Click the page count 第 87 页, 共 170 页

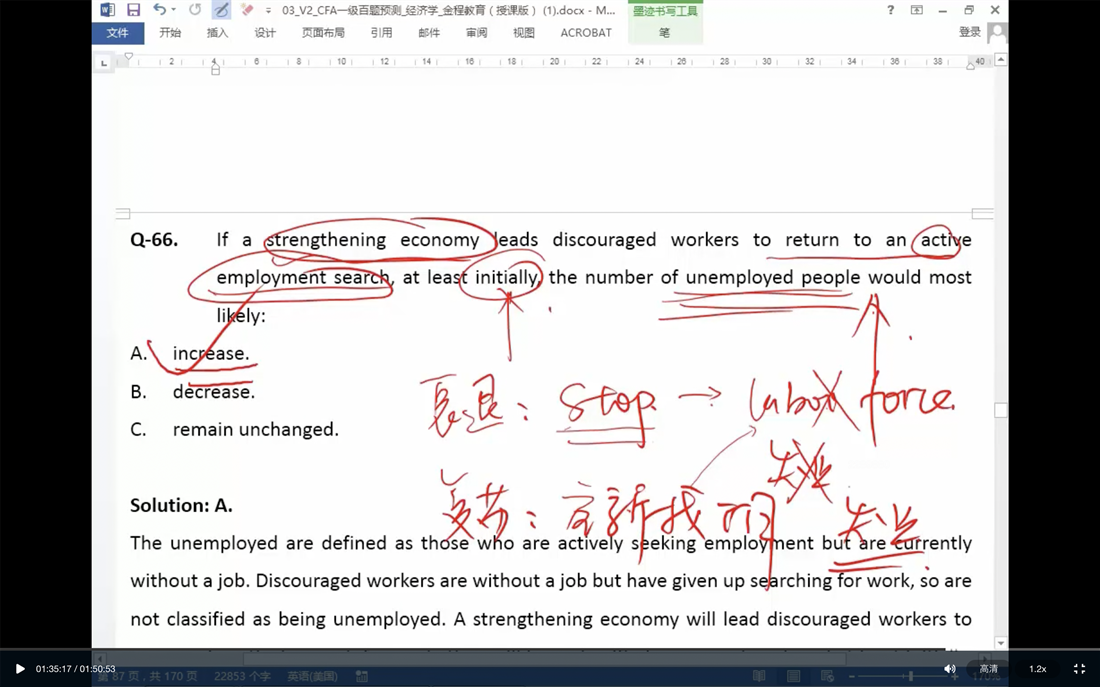pos(148,676)
